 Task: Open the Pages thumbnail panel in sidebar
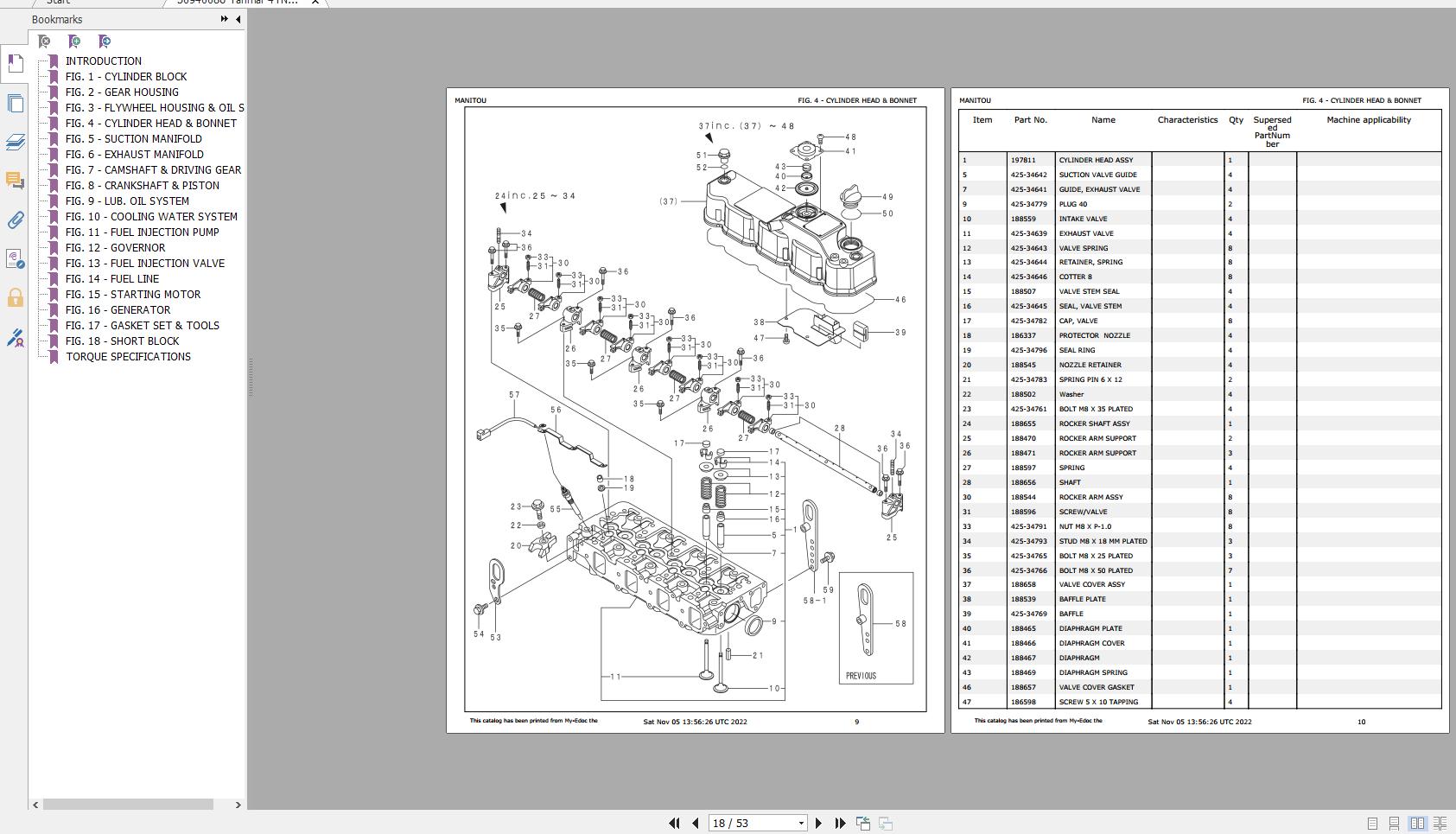tap(16, 103)
